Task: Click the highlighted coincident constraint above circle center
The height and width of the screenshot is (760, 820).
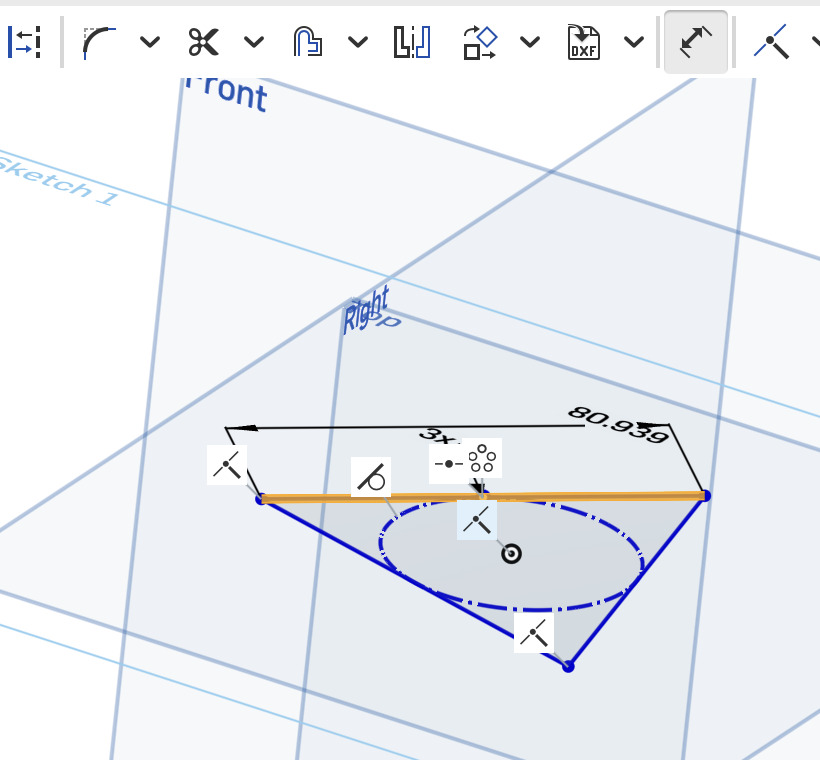Action: click(477, 520)
